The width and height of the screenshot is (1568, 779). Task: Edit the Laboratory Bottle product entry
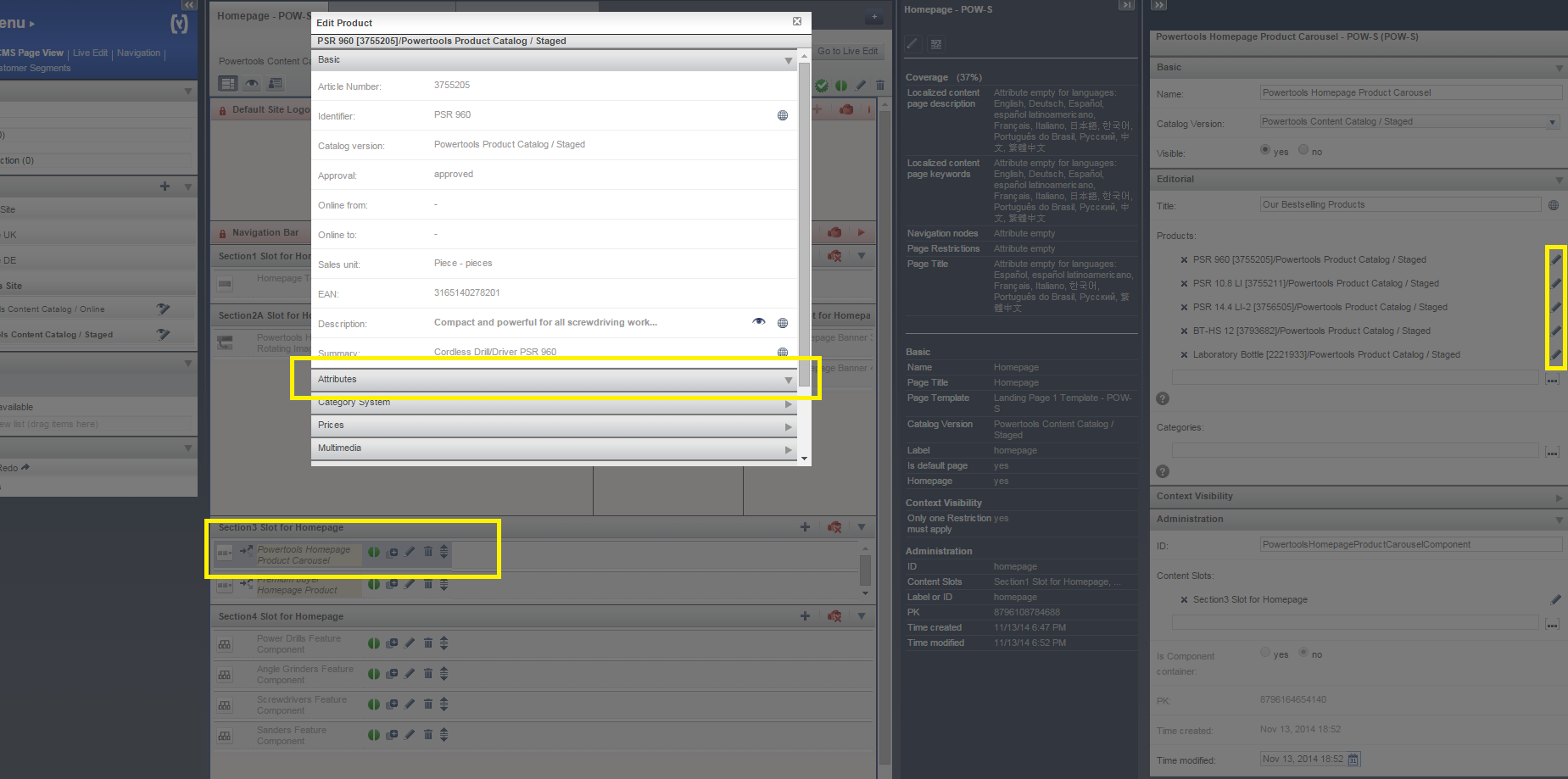click(x=1556, y=355)
